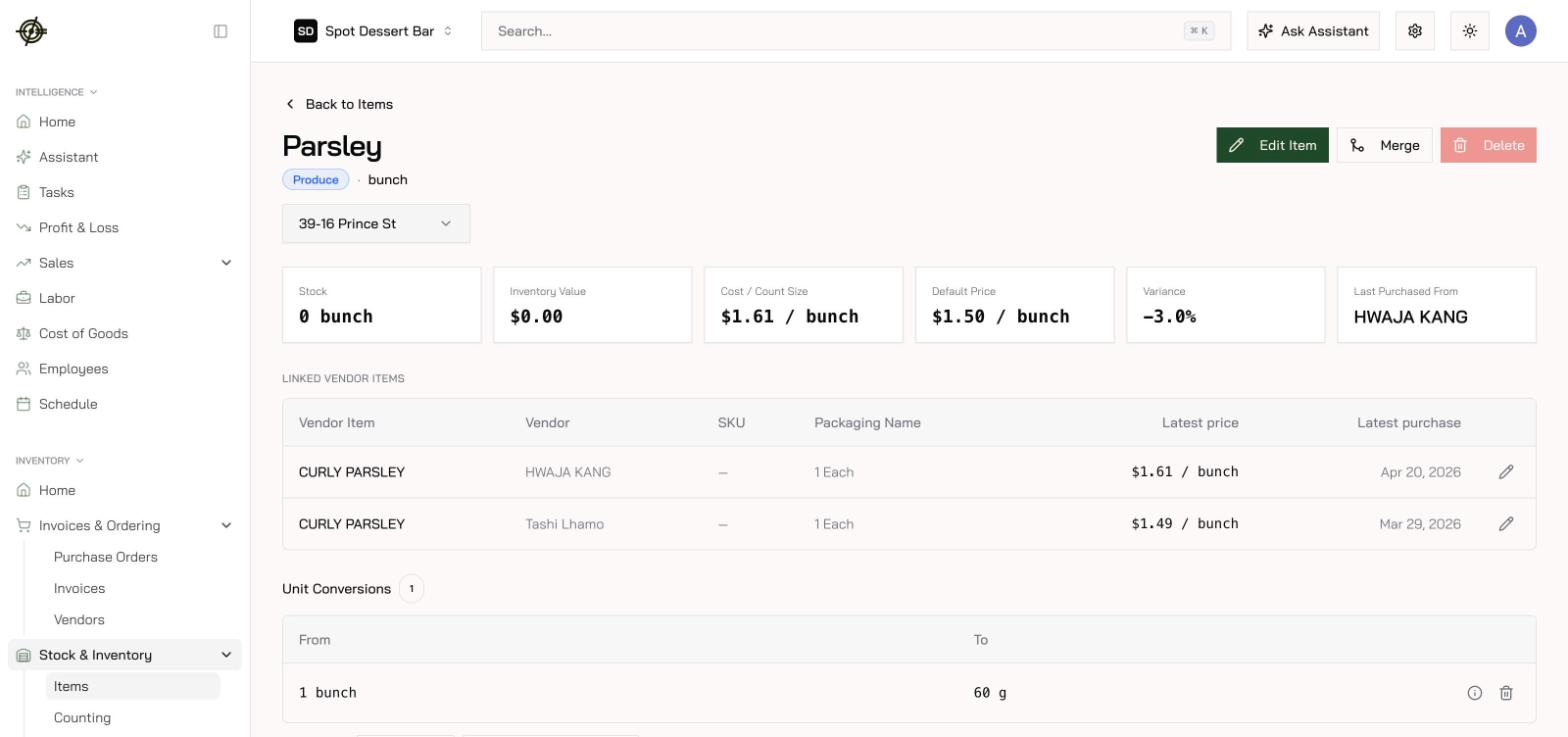Click the $1.49 / bunch price
This screenshot has width=1568, height=737.
click(1185, 524)
